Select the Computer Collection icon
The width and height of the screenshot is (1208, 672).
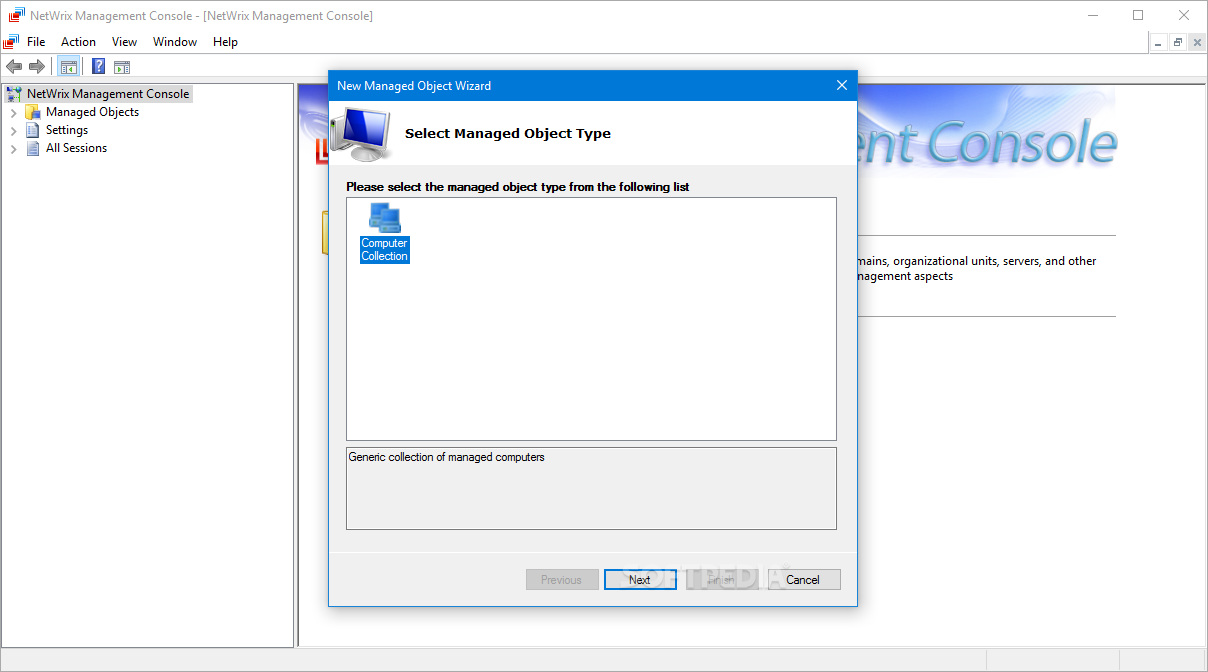click(385, 217)
